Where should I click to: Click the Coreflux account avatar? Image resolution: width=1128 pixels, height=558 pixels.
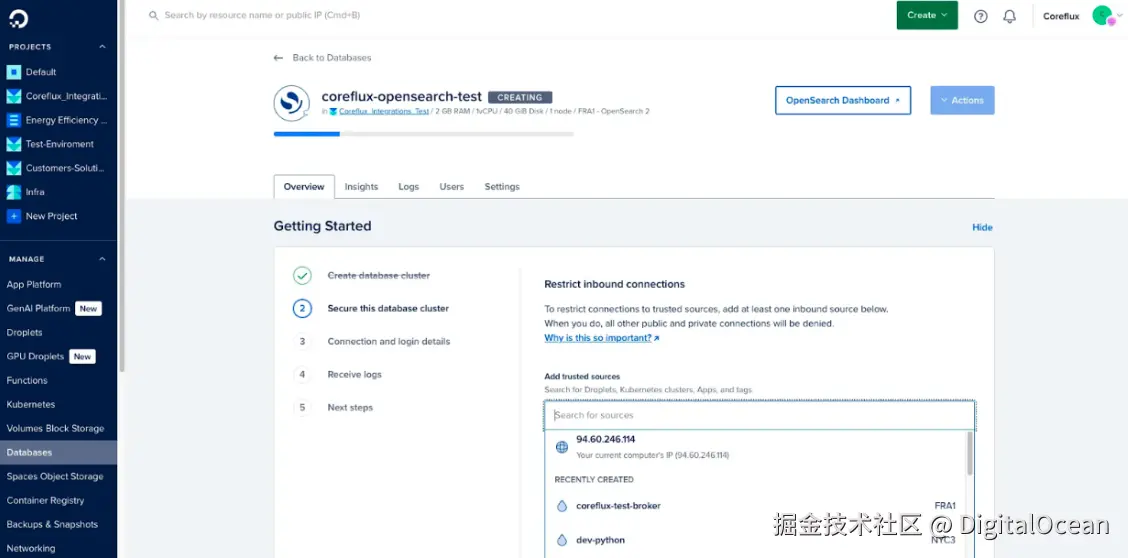[x=1102, y=15]
